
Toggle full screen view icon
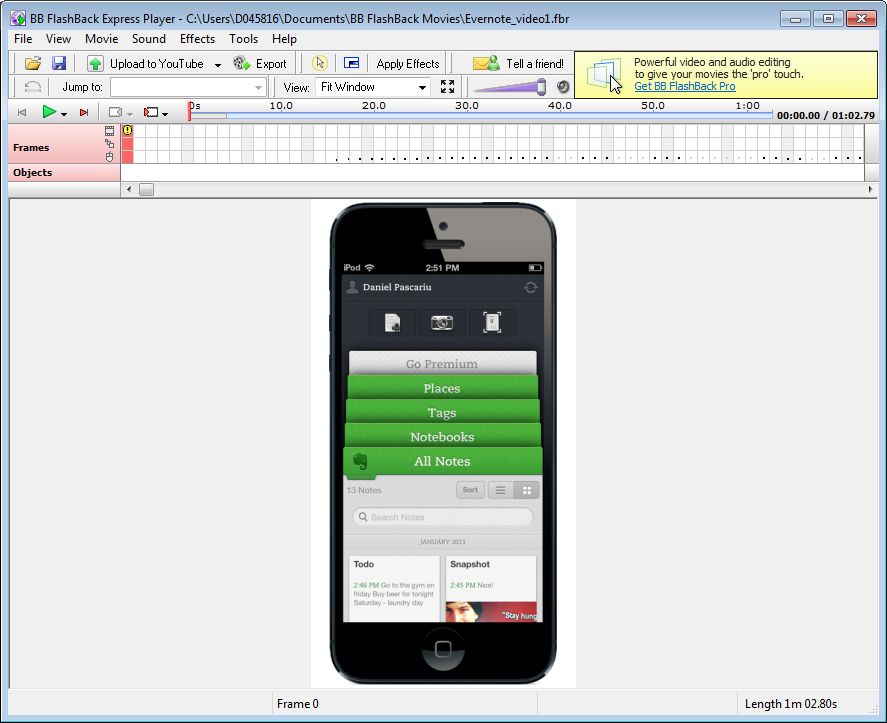447,87
